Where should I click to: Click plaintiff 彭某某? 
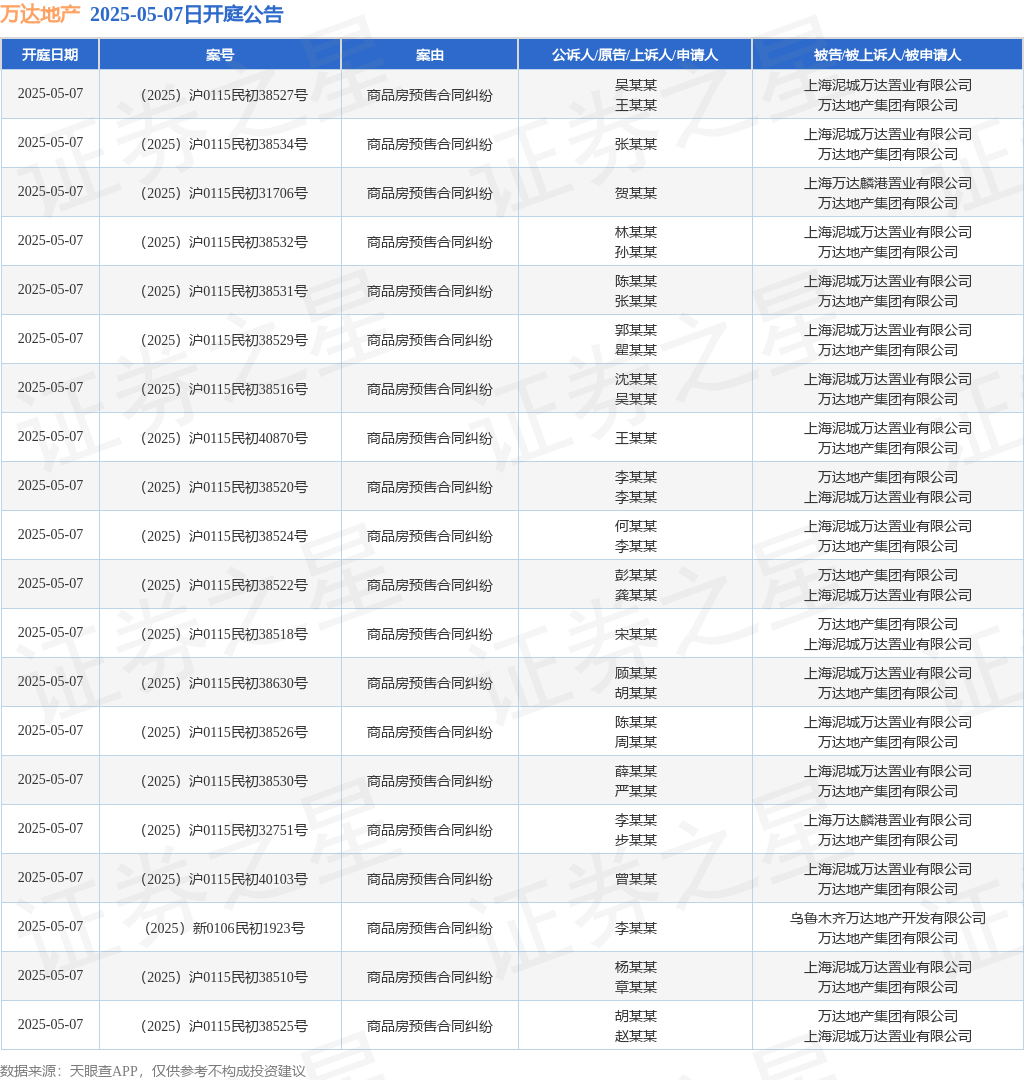tap(636, 574)
